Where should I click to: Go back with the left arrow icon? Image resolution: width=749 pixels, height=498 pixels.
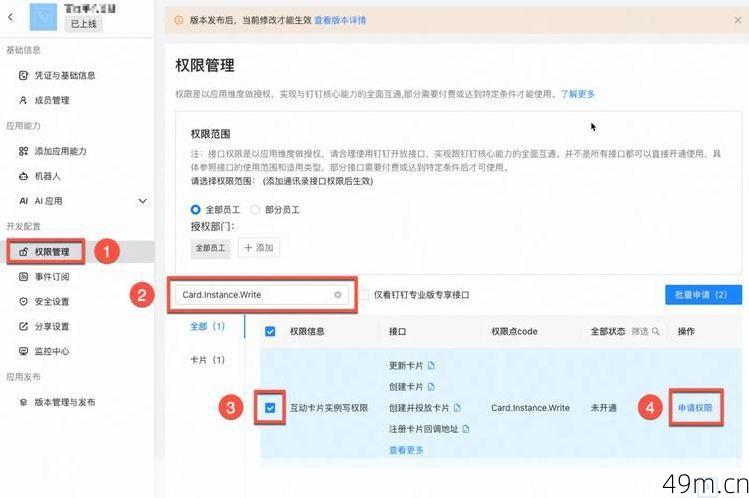pyautogui.click(x=11, y=17)
